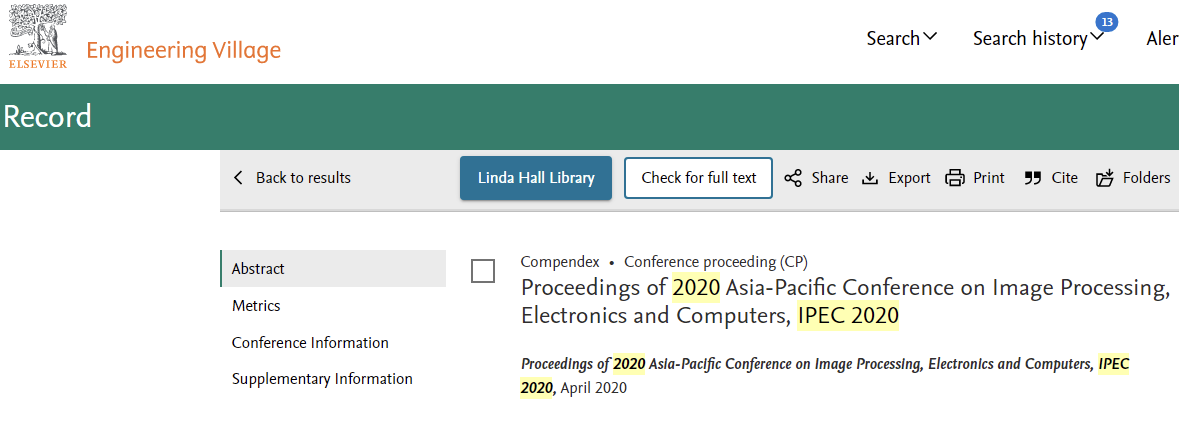Click the Elsevier tree logo
1179x426 pixels.
pyautogui.click(x=38, y=36)
